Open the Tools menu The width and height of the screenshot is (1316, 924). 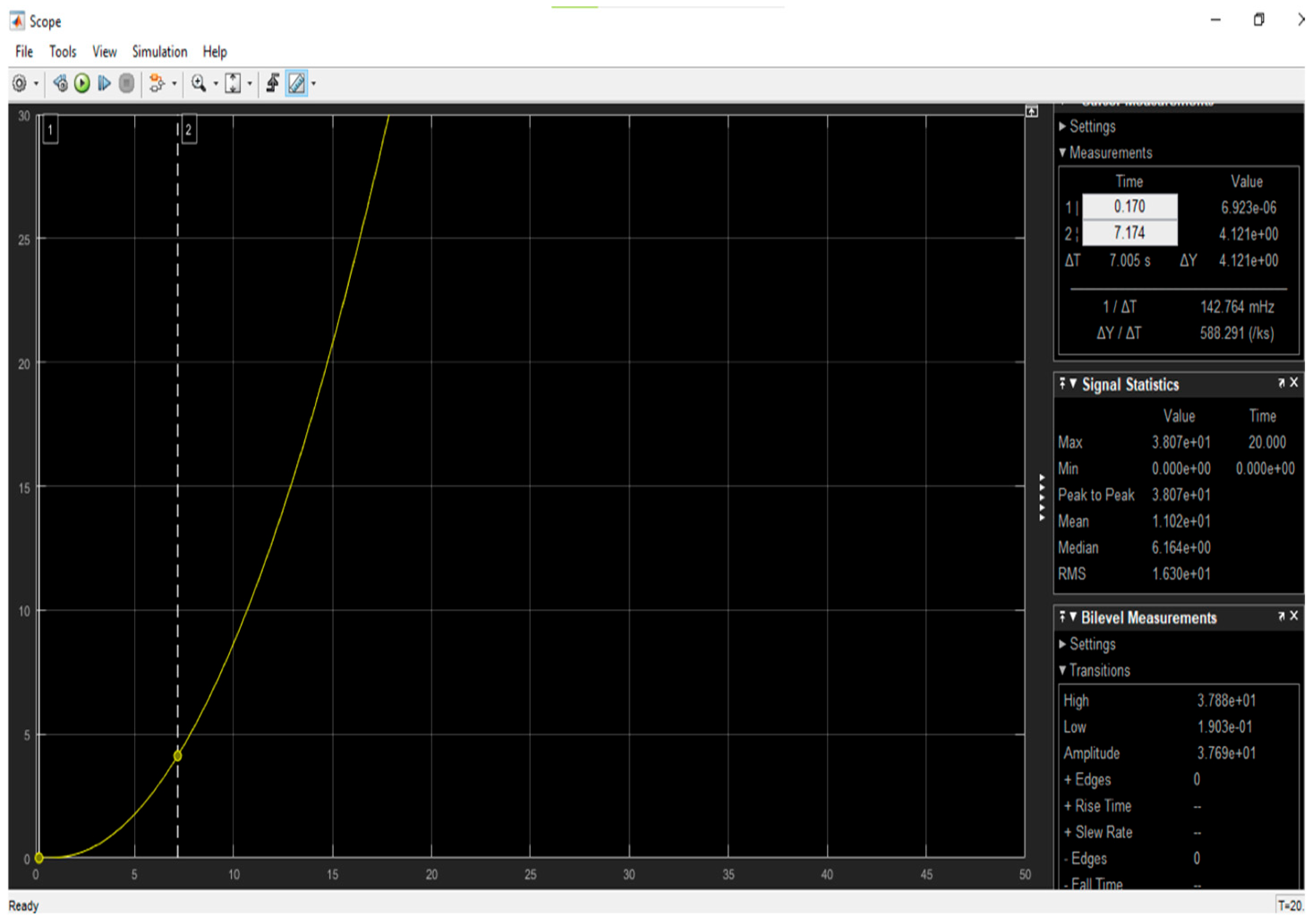(x=63, y=51)
